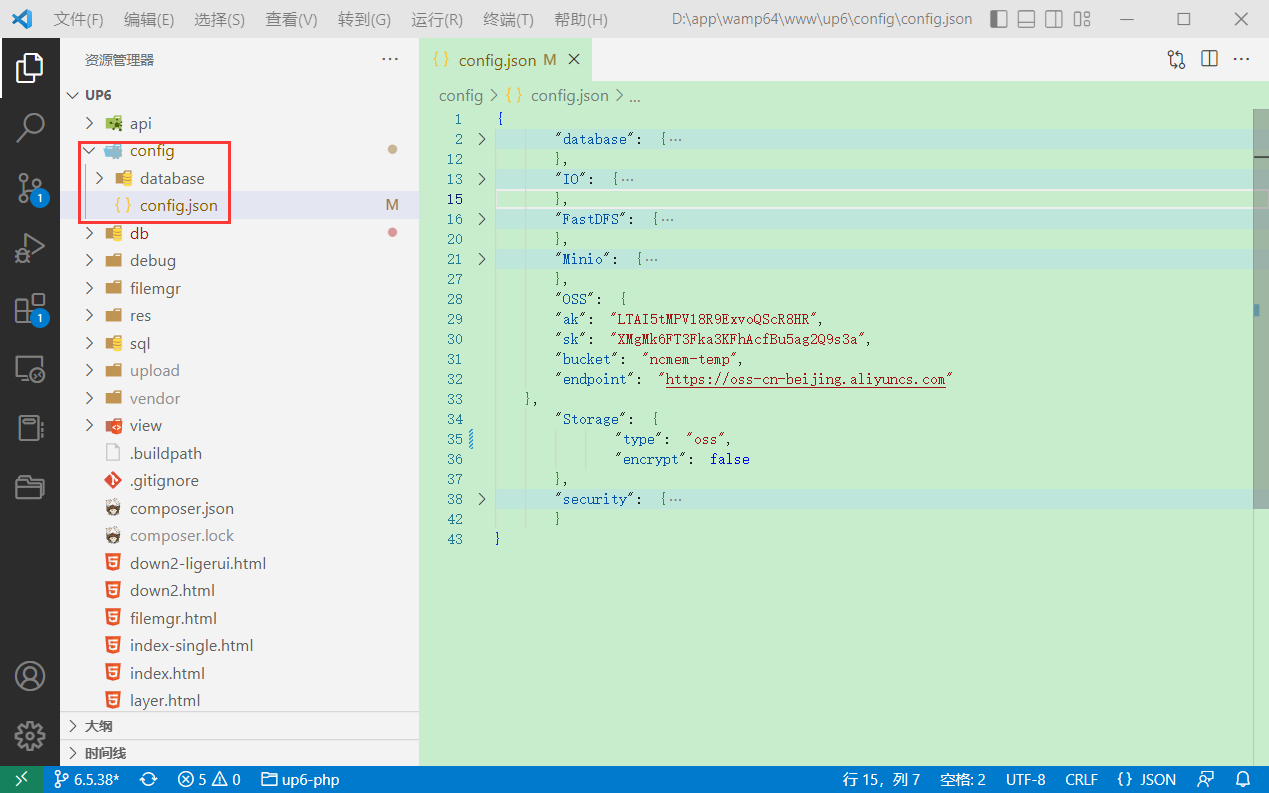Open the 选择(S) menu
Image resolution: width=1269 pixels, height=793 pixels.
coord(219,19)
